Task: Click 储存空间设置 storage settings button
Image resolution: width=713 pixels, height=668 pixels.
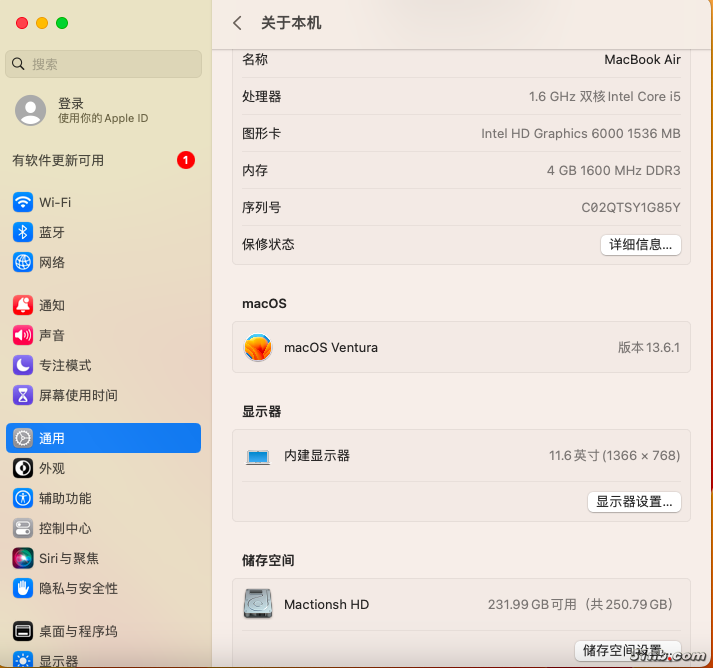Action: click(627, 651)
